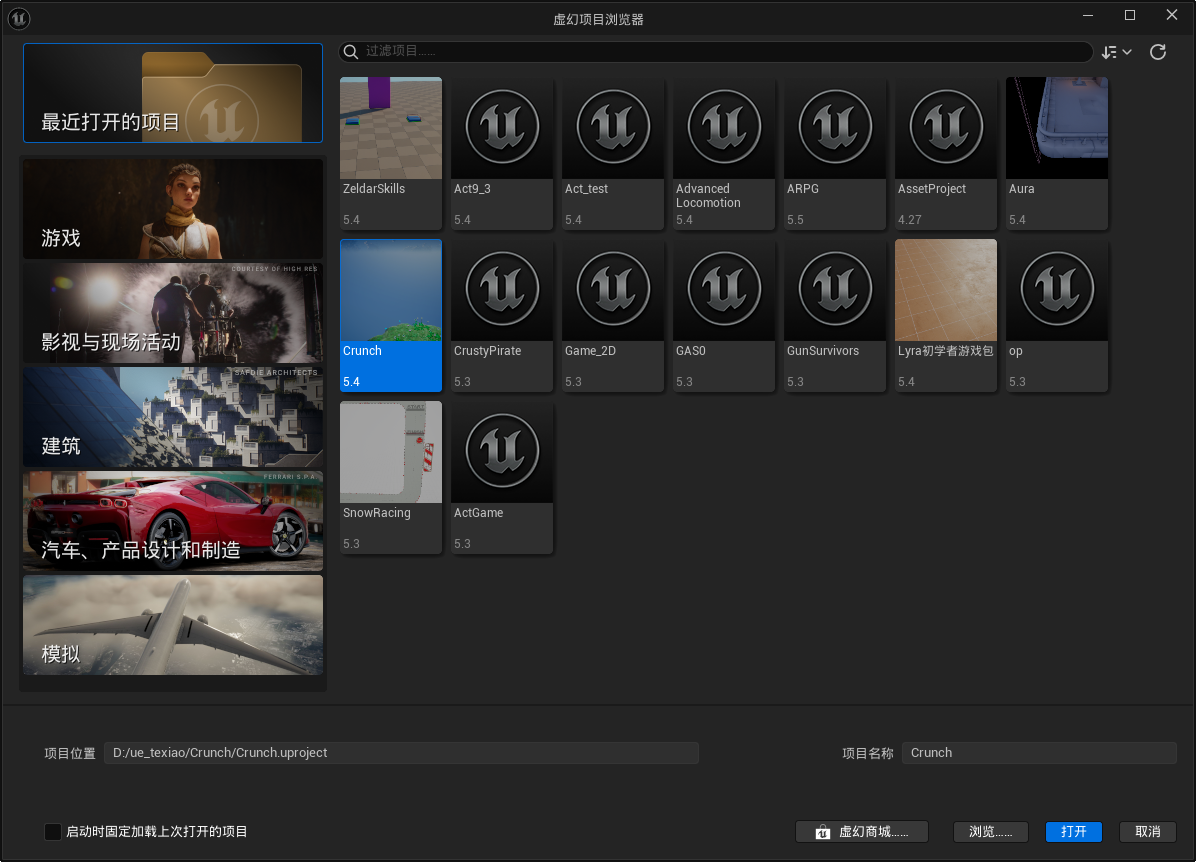The height and width of the screenshot is (862, 1196).
Task: Open the 虚幻商城 marketplace button
Action: [862, 831]
